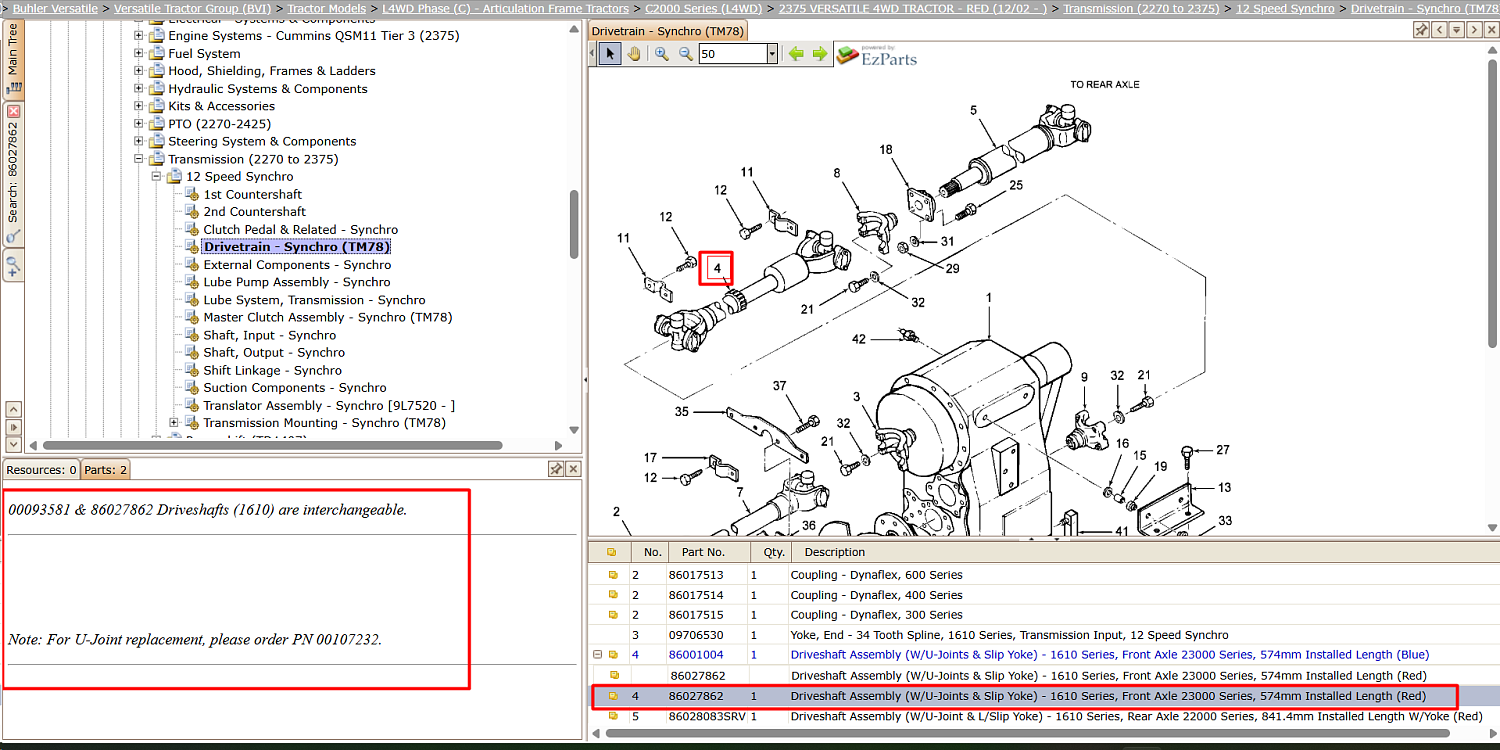Go to Versatile Tractor Group (BVI) breadcrumb
The image size is (1500, 750).
click(x=192, y=8)
